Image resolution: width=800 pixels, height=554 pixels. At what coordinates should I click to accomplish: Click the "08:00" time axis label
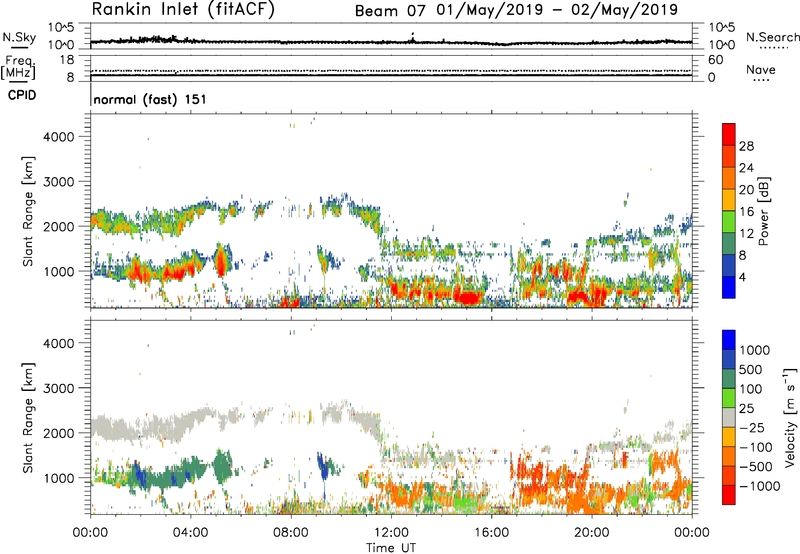click(x=291, y=533)
